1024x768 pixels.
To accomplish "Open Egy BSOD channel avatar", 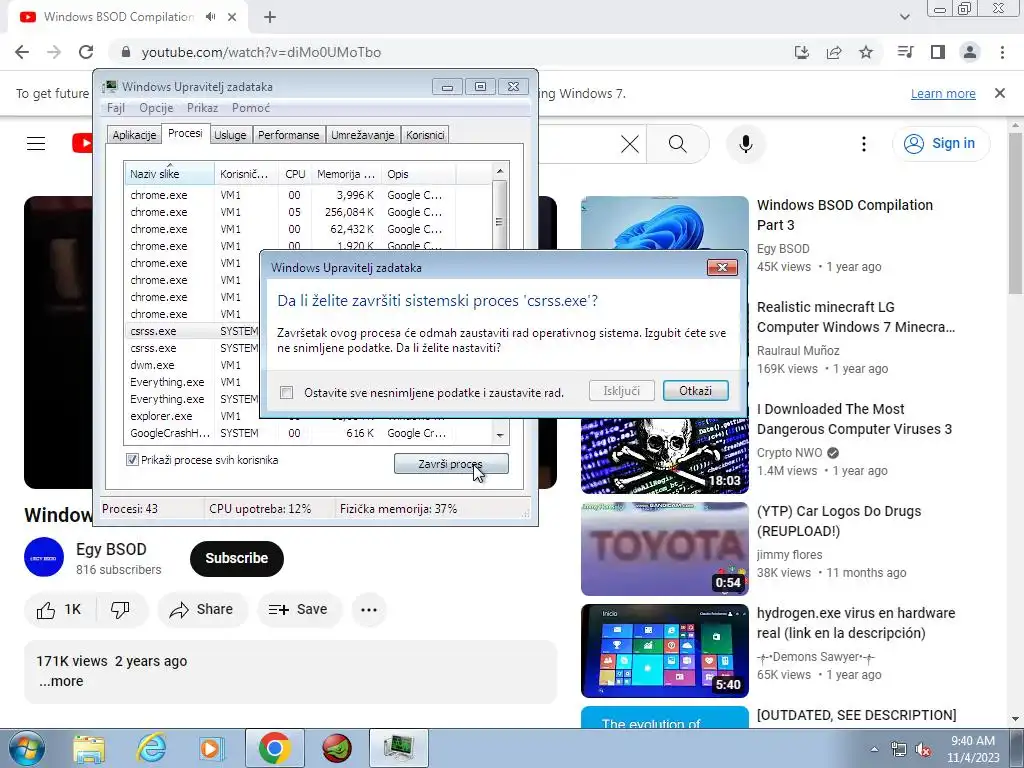I will [44, 557].
